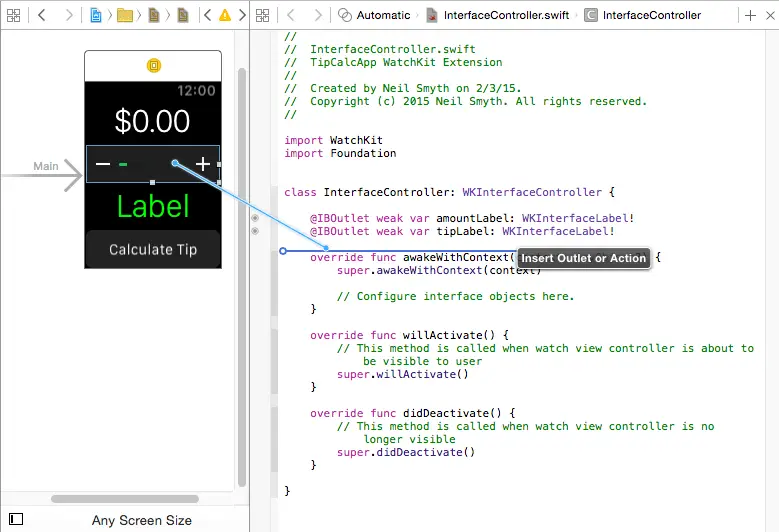Click the Any Screen Size control
This screenshot has width=779, height=532.
click(142, 520)
